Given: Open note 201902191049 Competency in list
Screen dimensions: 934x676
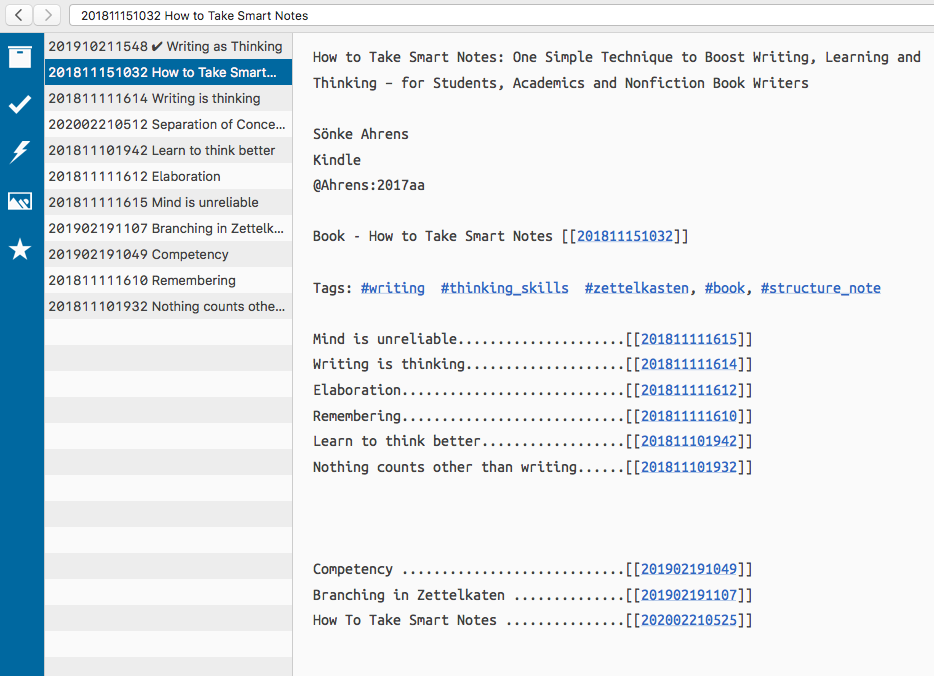Looking at the screenshot, I should pos(168,254).
